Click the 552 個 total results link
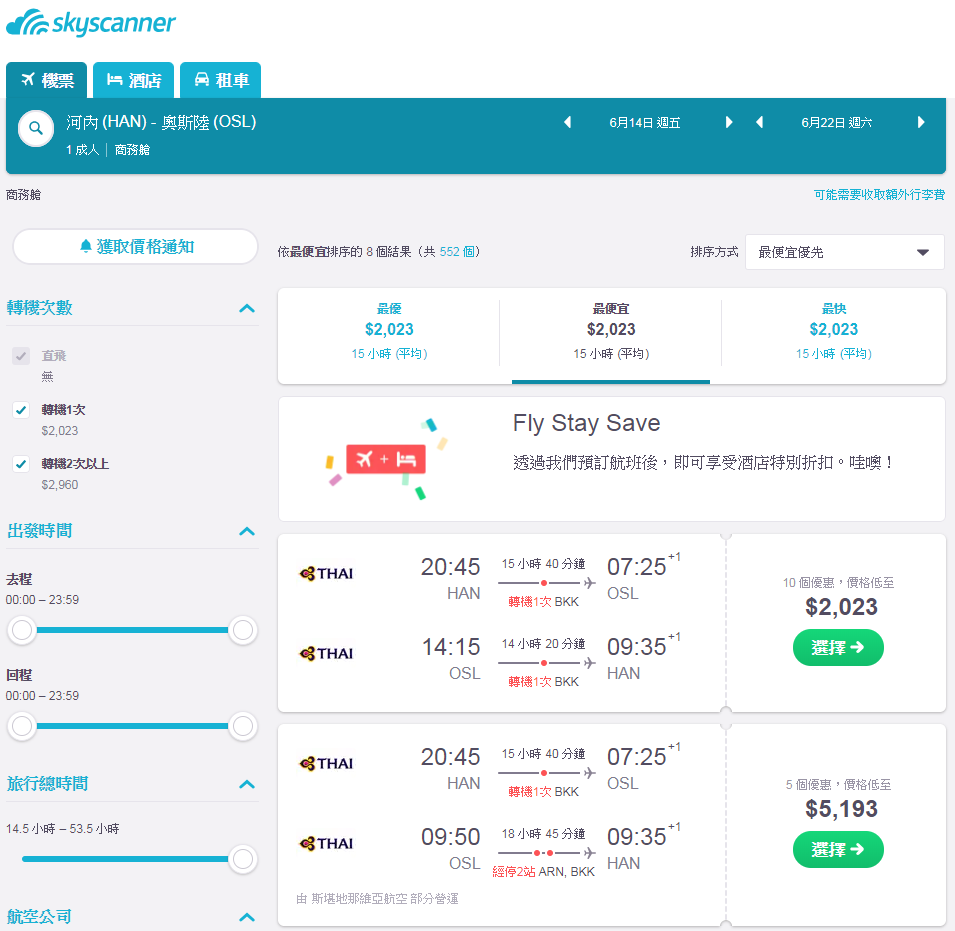 pos(457,251)
